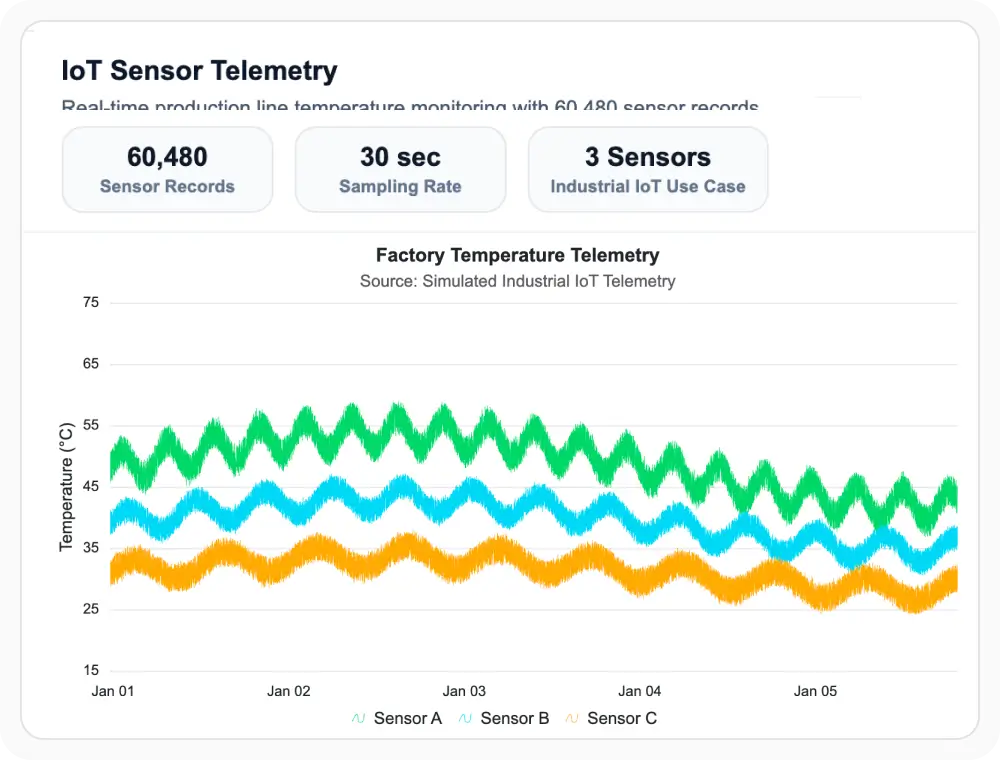Click the Jan 01 x-axis label
Screen dimensions: 1000x760
click(x=113, y=691)
